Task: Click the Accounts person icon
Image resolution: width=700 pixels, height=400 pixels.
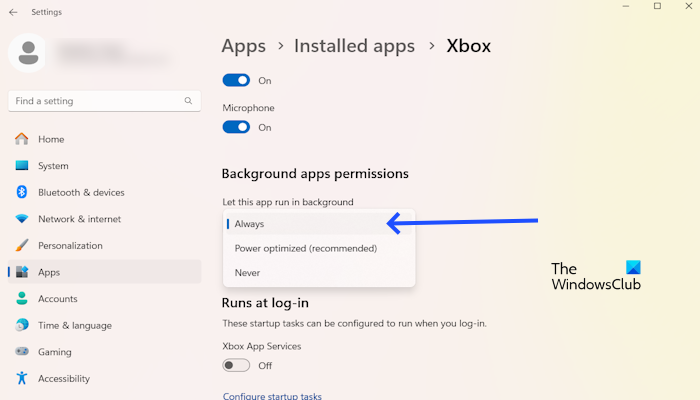Action: tap(21, 298)
